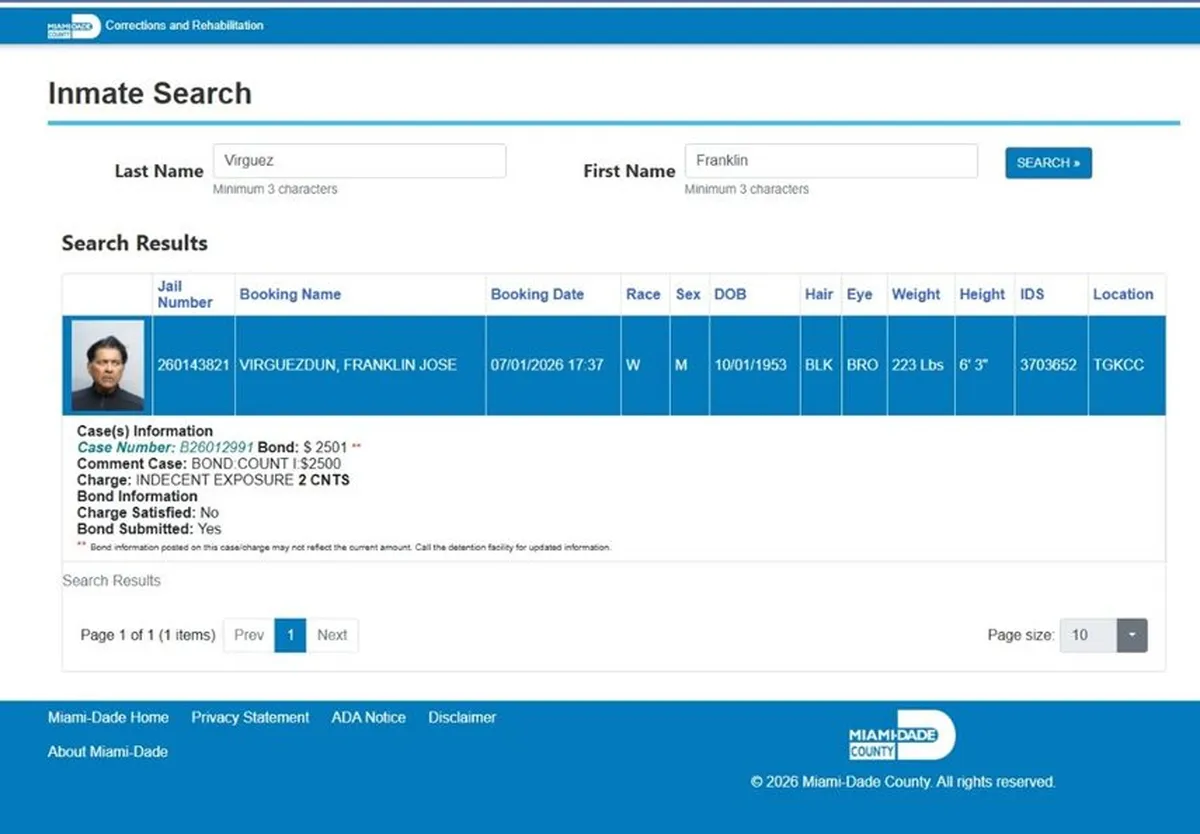Open the Miami-Dade Home footer link
This screenshot has height=834, width=1200.
(x=108, y=717)
